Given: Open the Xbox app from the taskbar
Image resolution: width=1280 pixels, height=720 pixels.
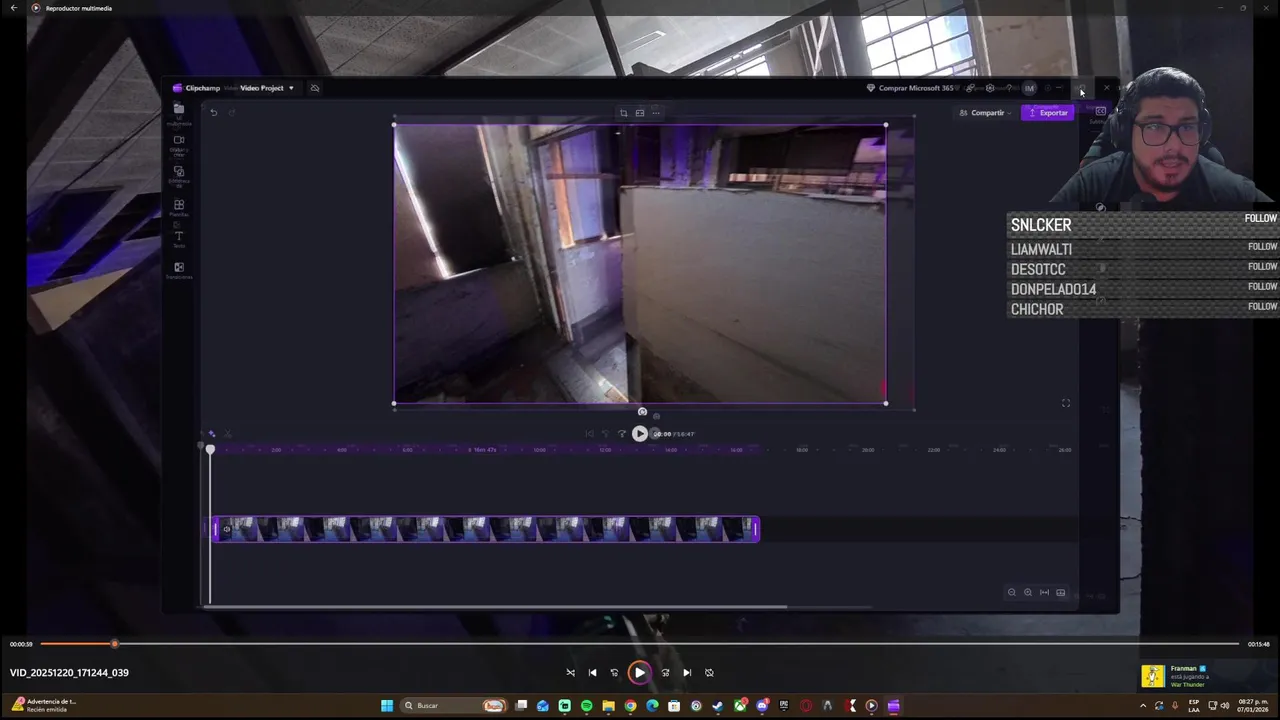Looking at the screenshot, I should coord(740,706).
